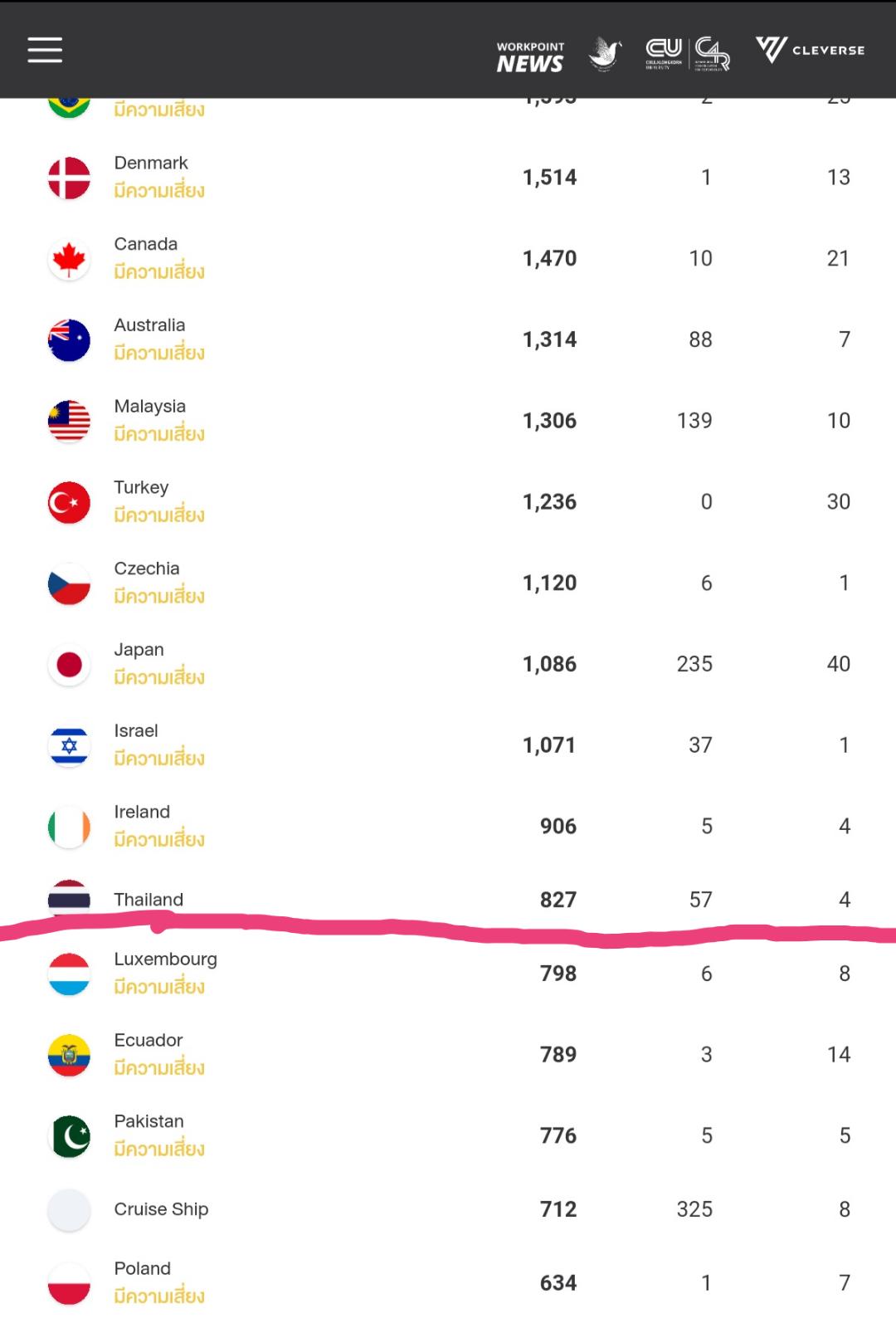Click the Malaysia flag icon

(69, 421)
